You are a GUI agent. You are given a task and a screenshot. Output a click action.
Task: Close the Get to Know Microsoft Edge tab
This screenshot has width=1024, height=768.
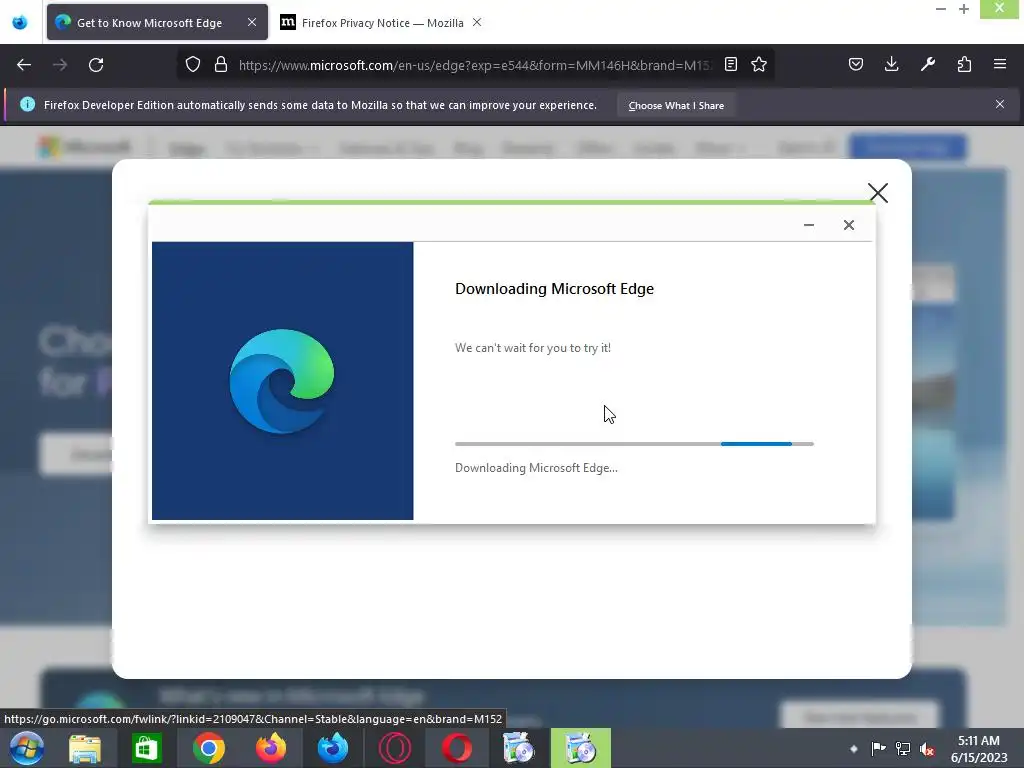click(252, 22)
